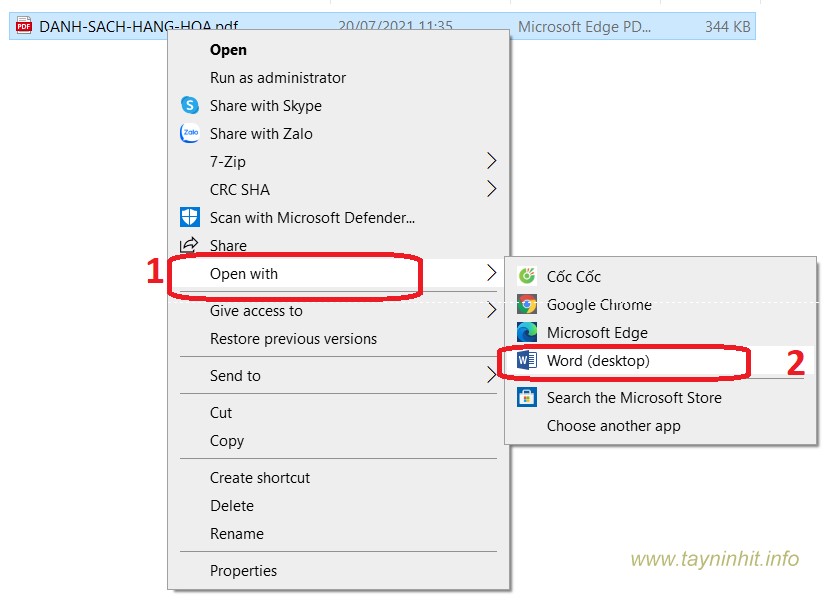
Task: Click the Google Chrome icon
Action: coord(527,304)
